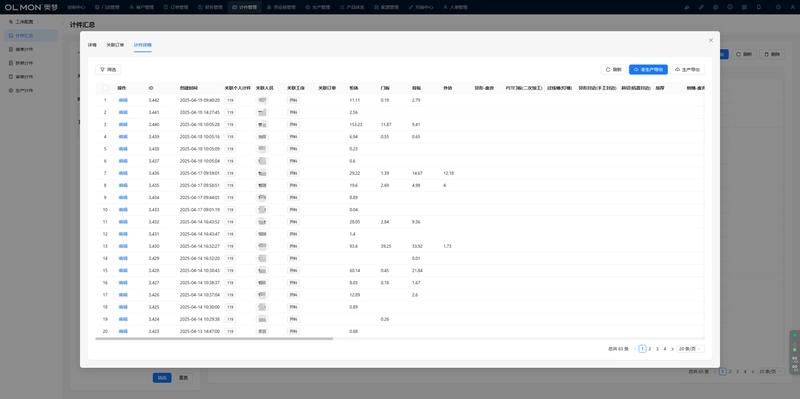
Task: Click the refresh icon button in dialog
Action: click(x=613, y=69)
